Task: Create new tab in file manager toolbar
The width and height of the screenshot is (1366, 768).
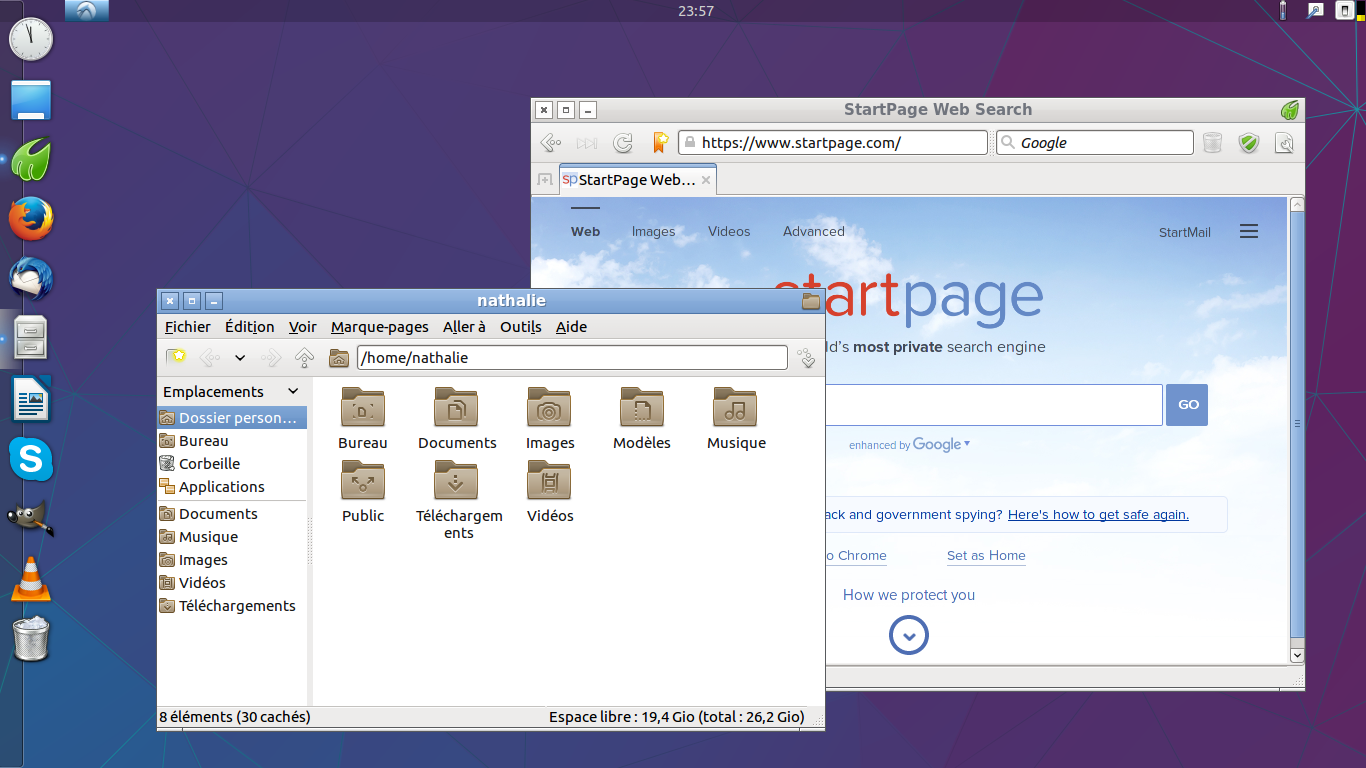Action: [176, 357]
